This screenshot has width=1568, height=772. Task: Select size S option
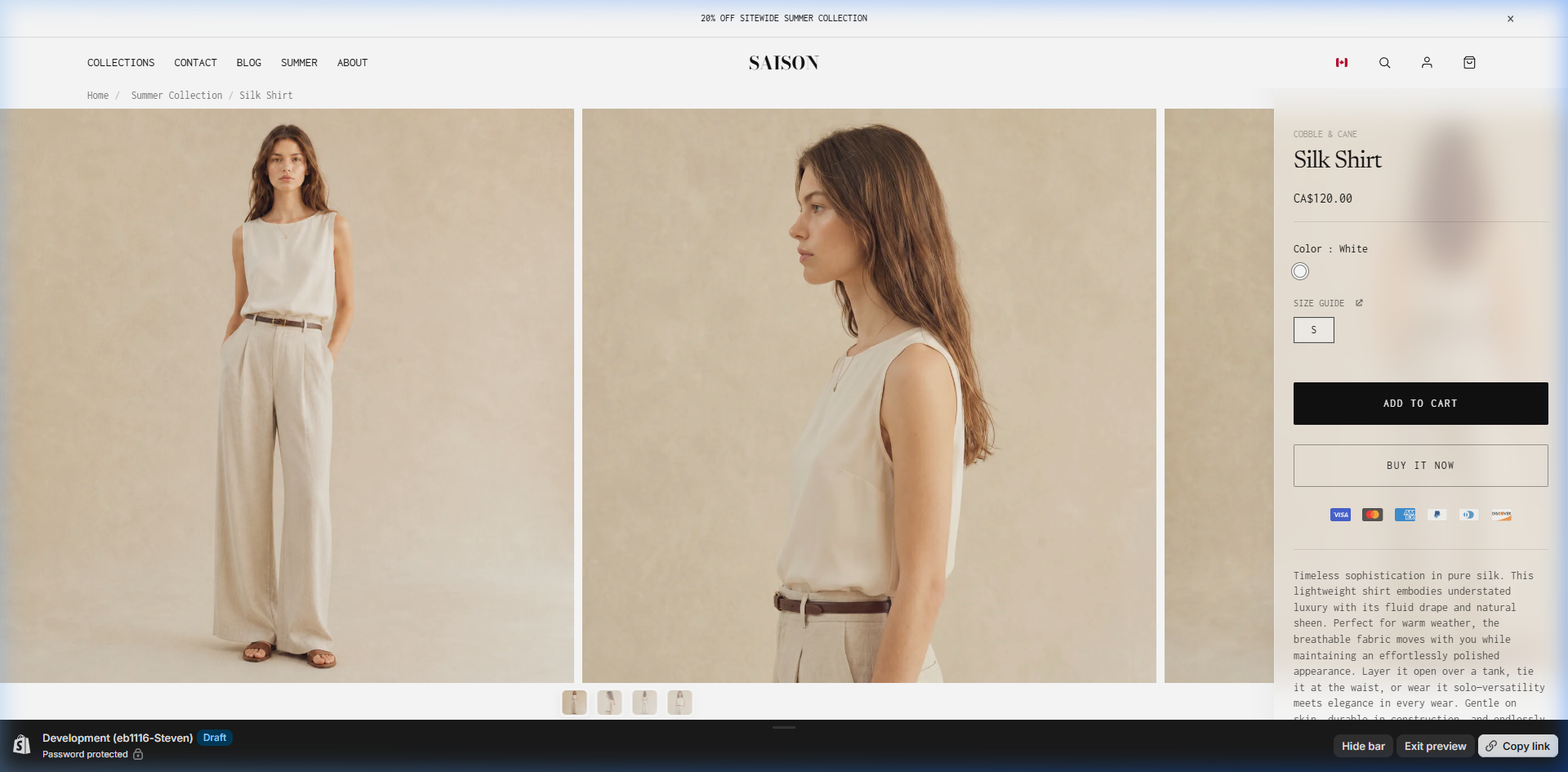coord(1313,330)
